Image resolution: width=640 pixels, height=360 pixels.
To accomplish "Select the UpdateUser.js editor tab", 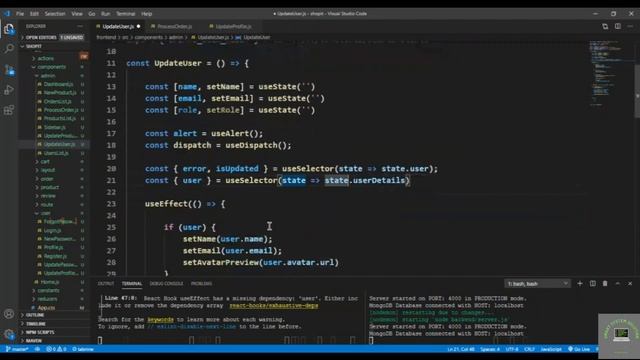I will click(118, 26).
